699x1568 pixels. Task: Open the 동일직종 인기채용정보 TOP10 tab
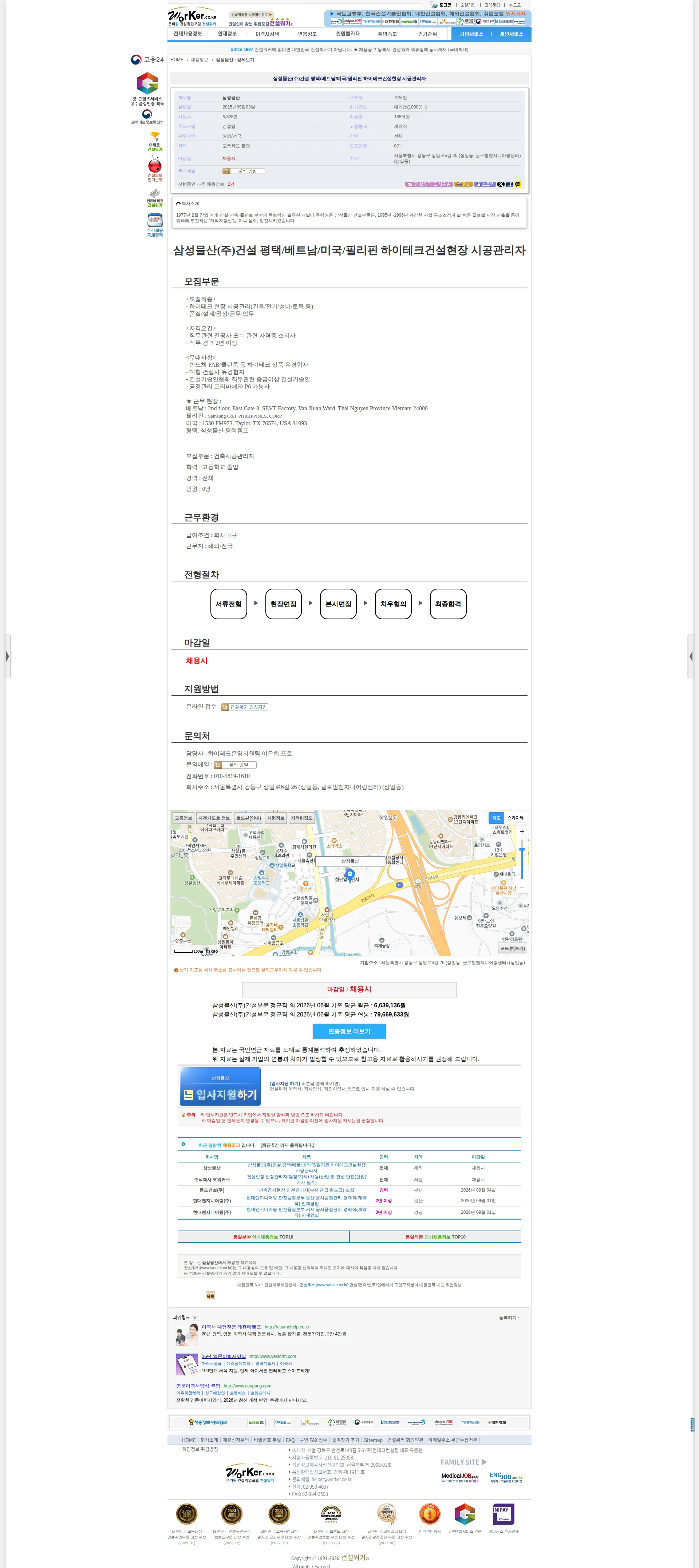435,1237
